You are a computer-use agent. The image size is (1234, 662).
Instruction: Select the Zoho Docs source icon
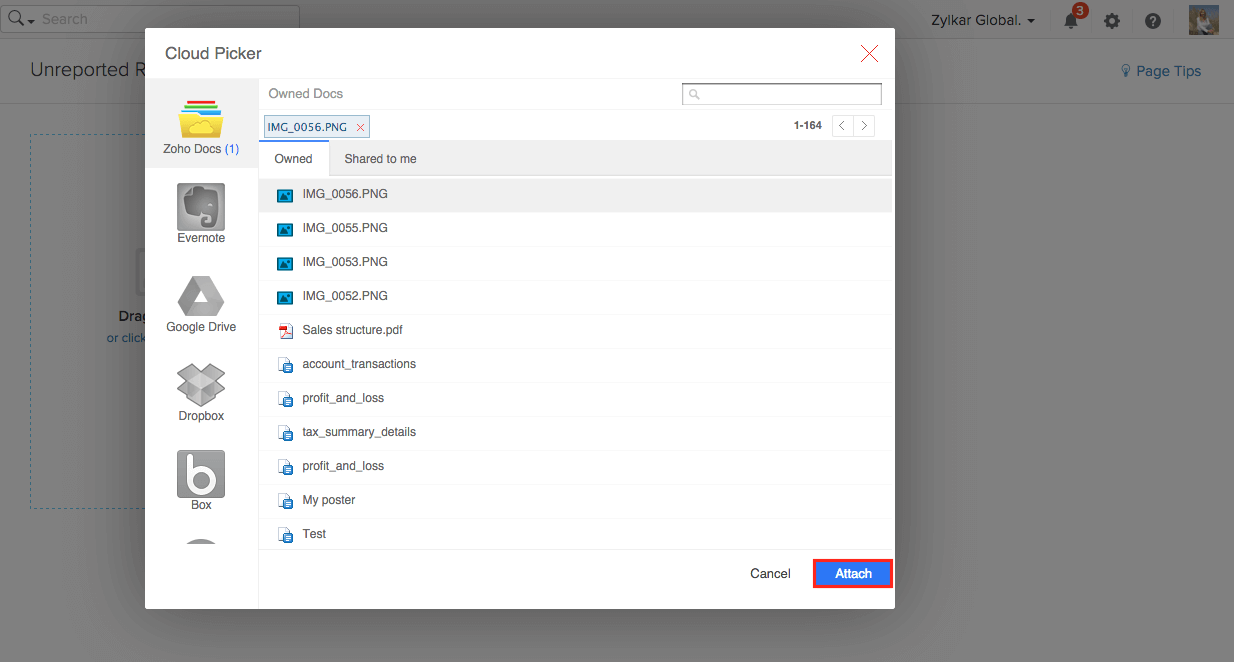200,117
